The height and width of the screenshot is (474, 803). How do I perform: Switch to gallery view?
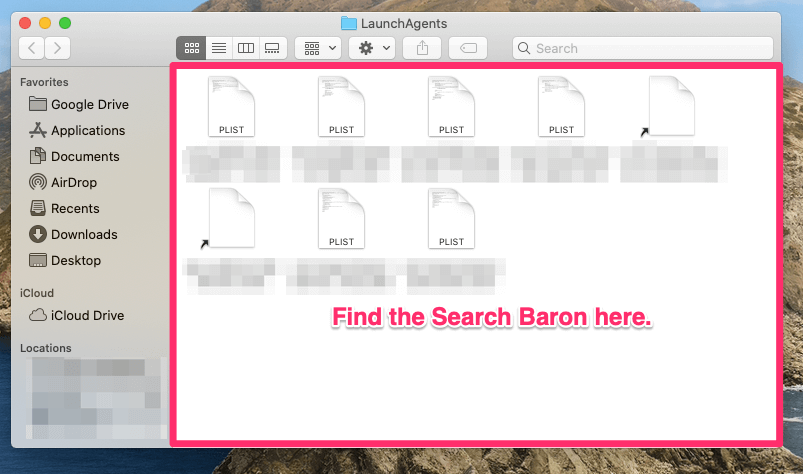(272, 48)
